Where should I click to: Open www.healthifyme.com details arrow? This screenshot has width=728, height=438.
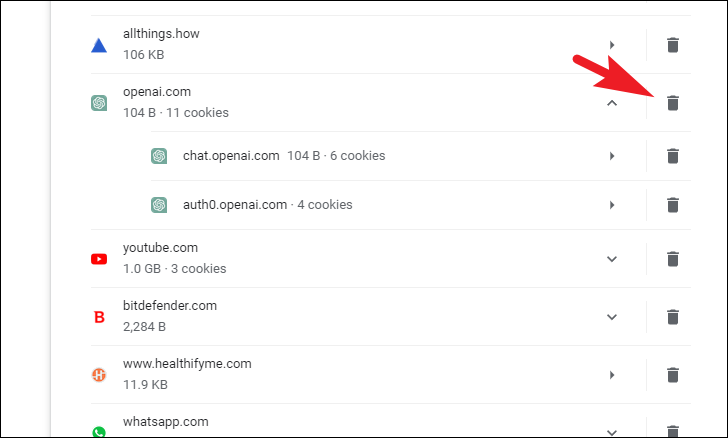coord(612,375)
